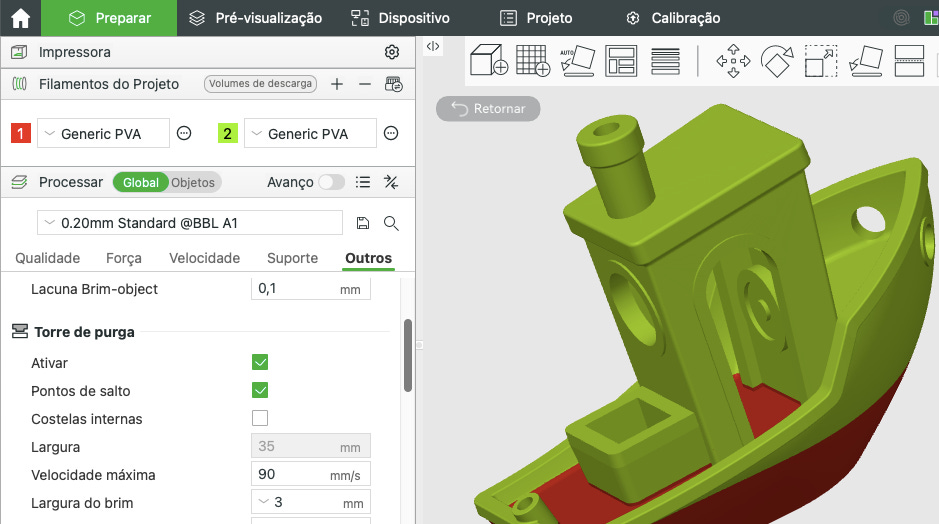The width and height of the screenshot is (939, 524).
Task: Select the Auto orient tool
Action: pos(577,60)
